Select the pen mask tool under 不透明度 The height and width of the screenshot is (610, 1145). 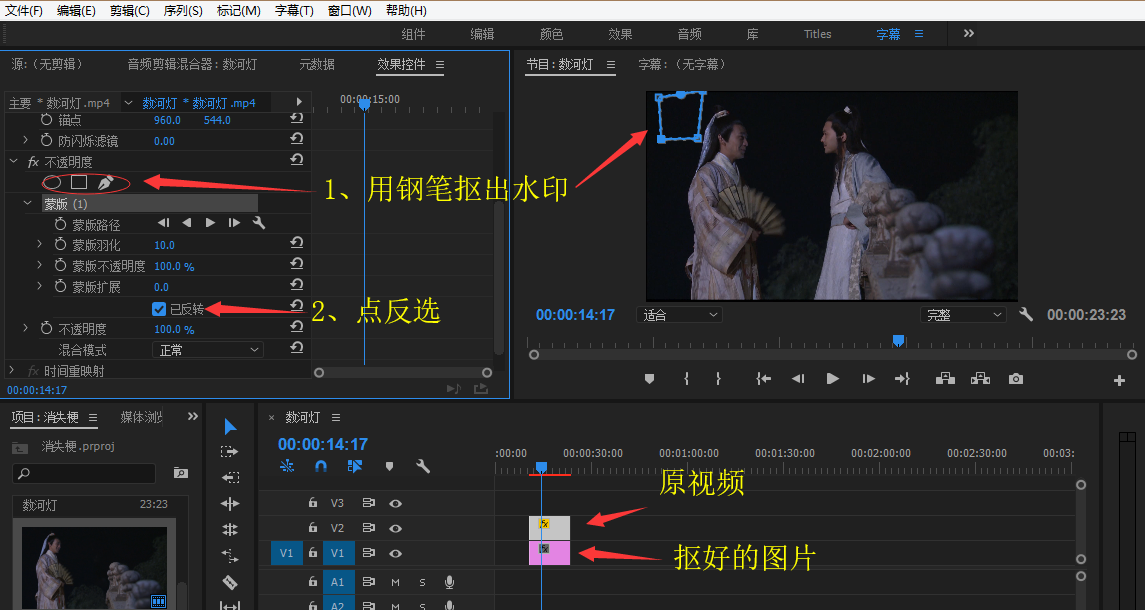click(106, 183)
